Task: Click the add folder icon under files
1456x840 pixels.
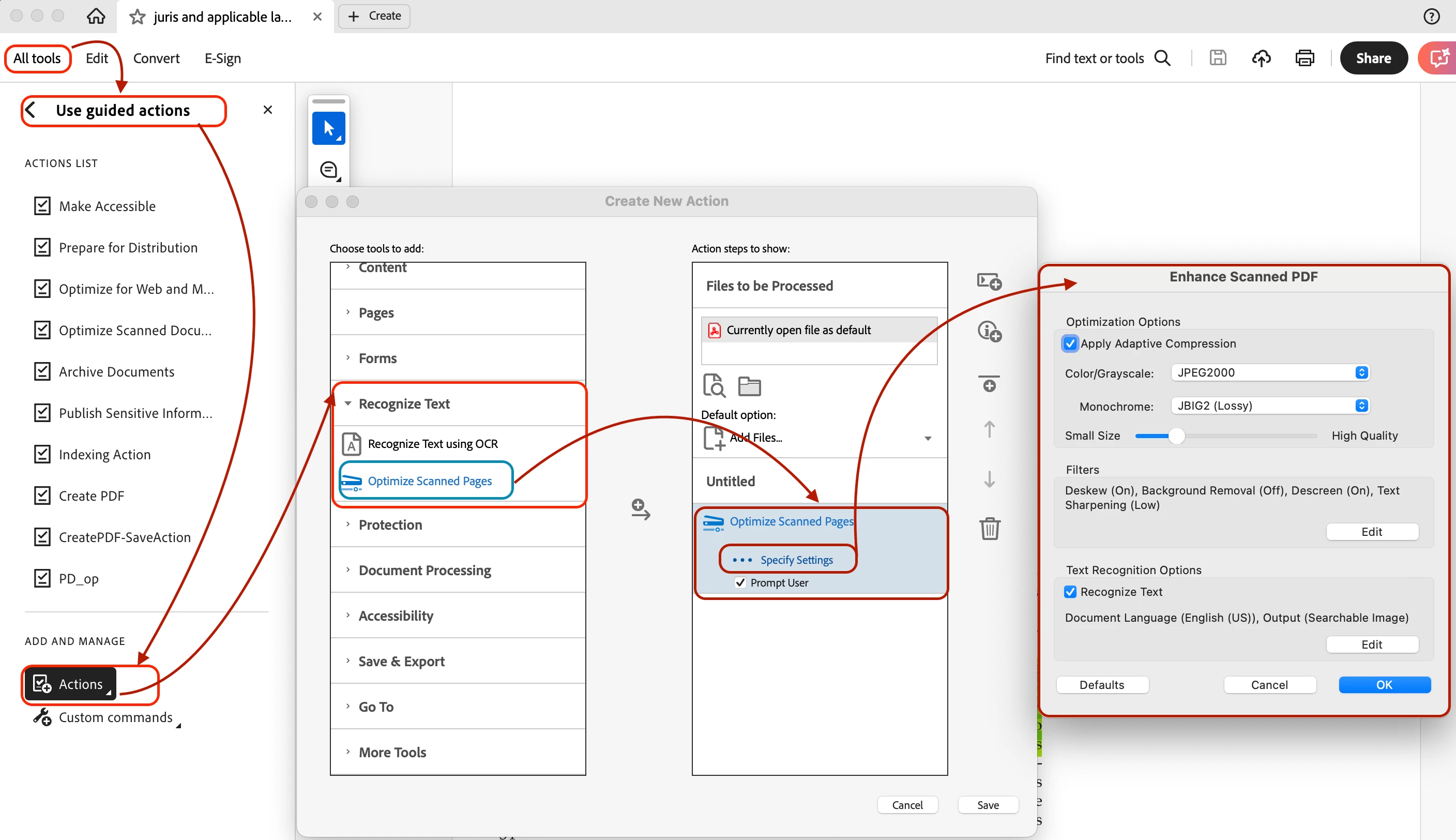Action: point(749,386)
